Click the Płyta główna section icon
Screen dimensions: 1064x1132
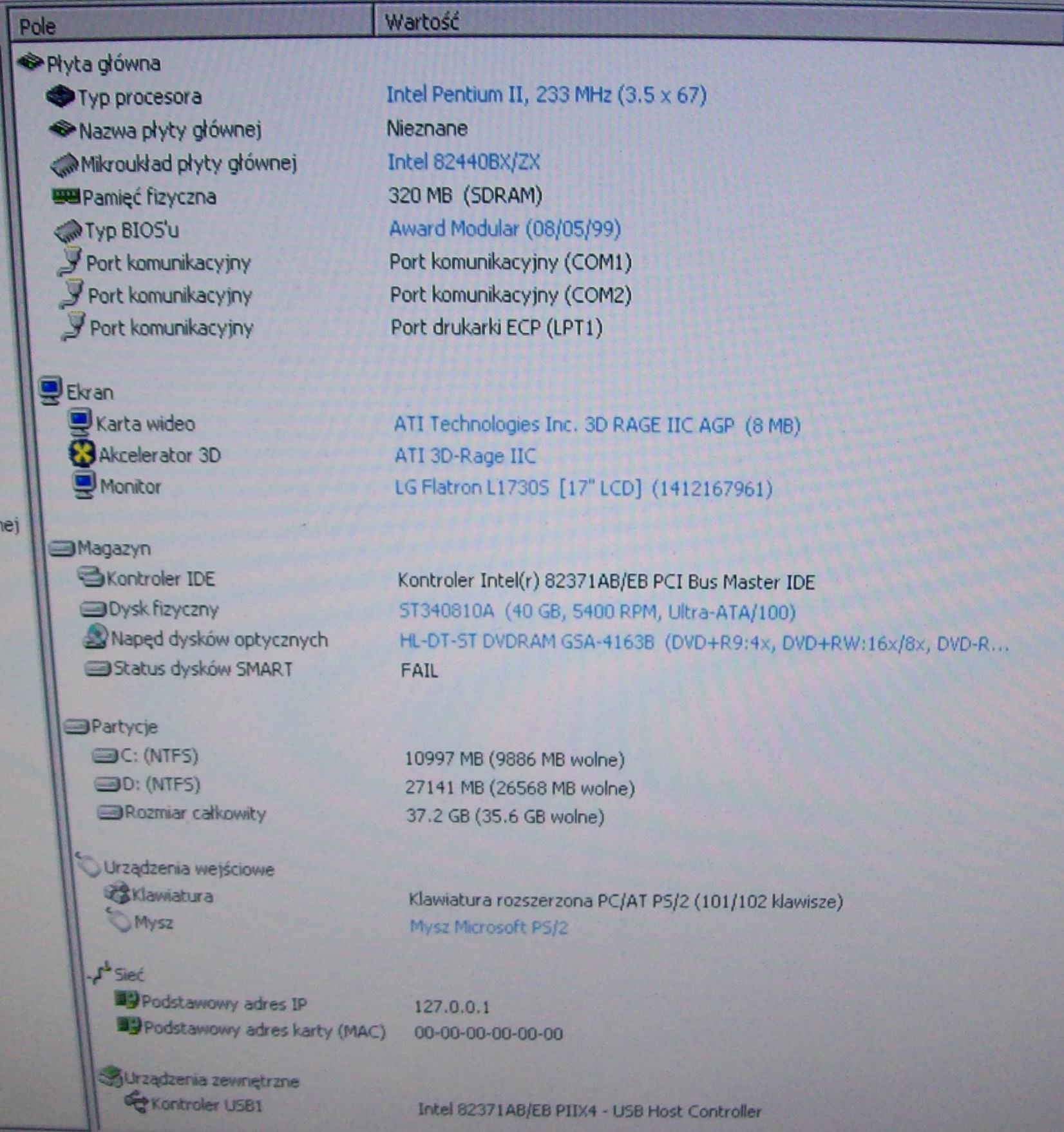point(30,62)
